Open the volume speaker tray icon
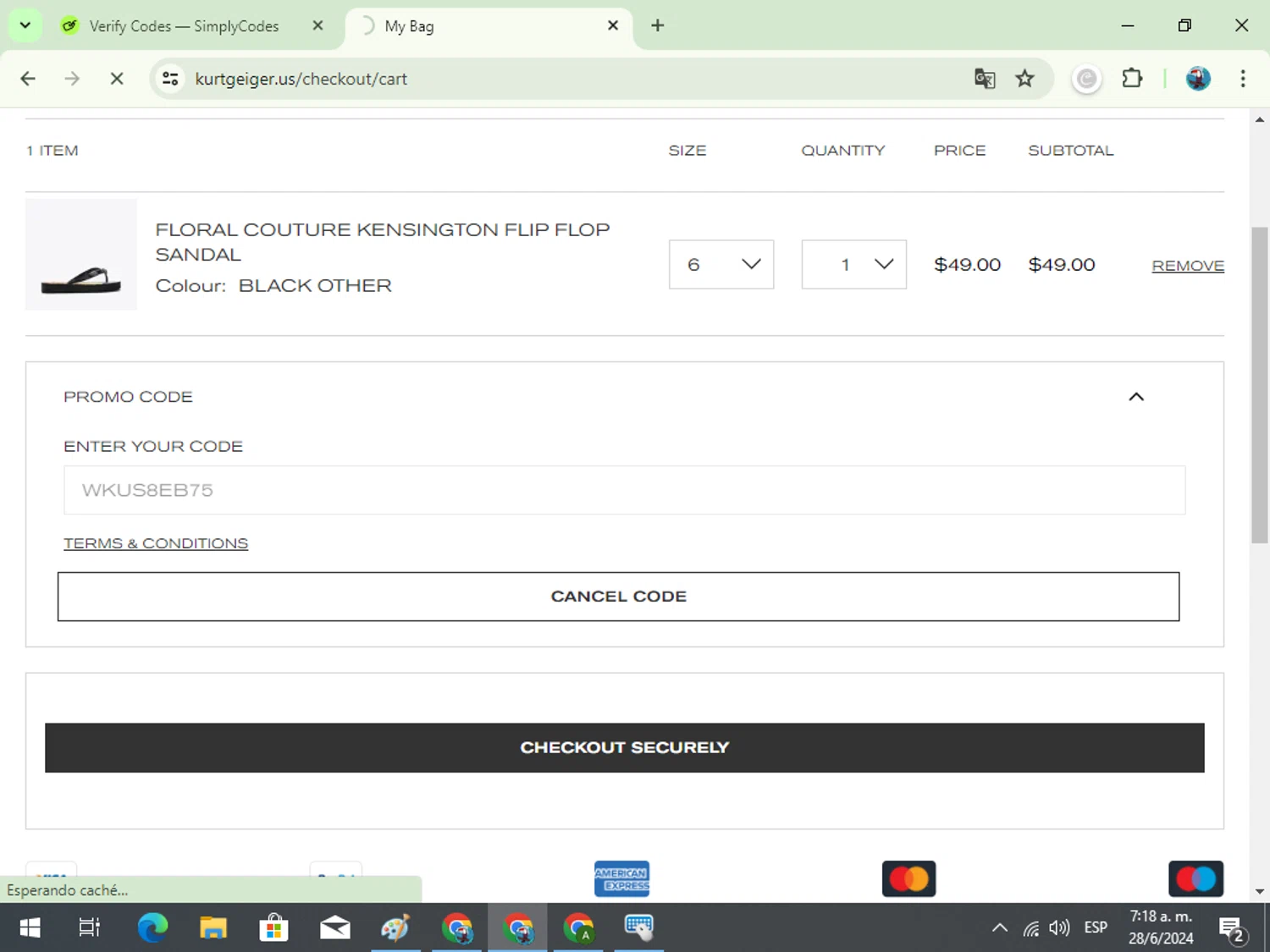Viewport: 1270px width, 952px height. tap(1059, 928)
